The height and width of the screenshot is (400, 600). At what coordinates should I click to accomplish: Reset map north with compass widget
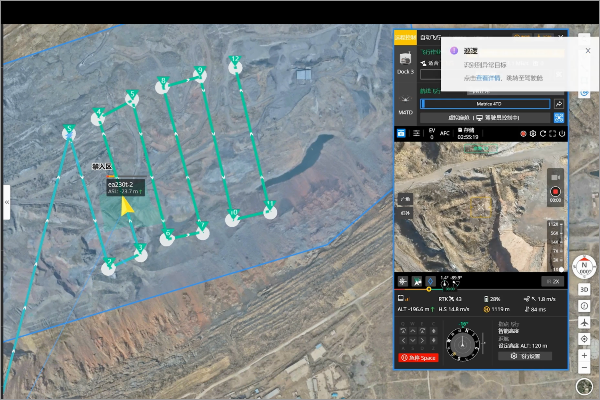(584, 267)
